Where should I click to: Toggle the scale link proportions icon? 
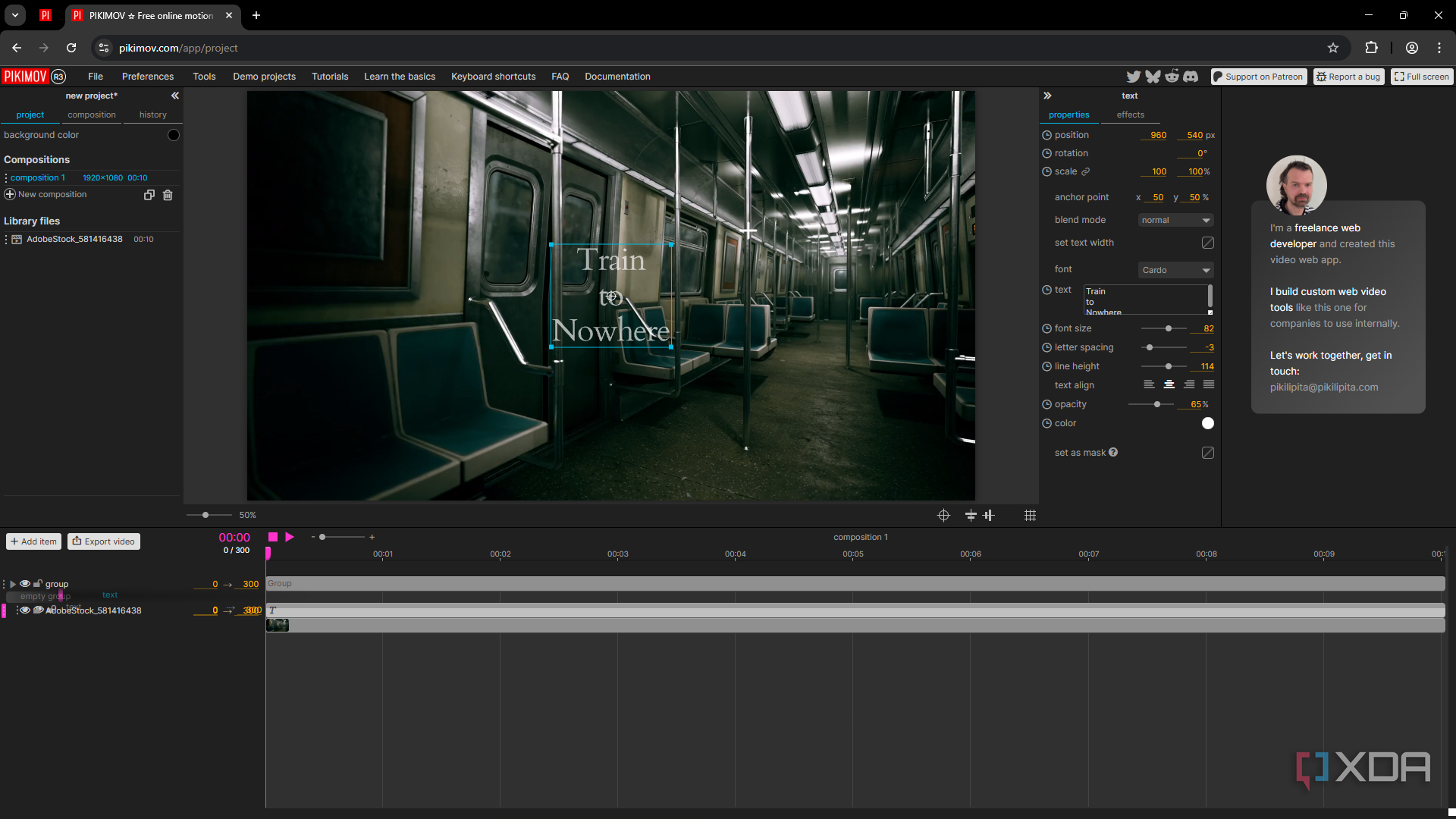tap(1085, 171)
